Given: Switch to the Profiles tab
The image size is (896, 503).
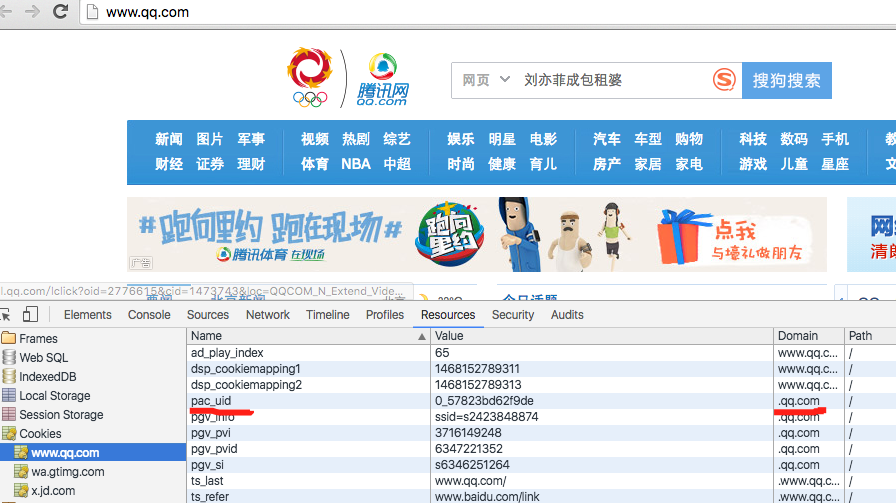Looking at the screenshot, I should click(385, 315).
